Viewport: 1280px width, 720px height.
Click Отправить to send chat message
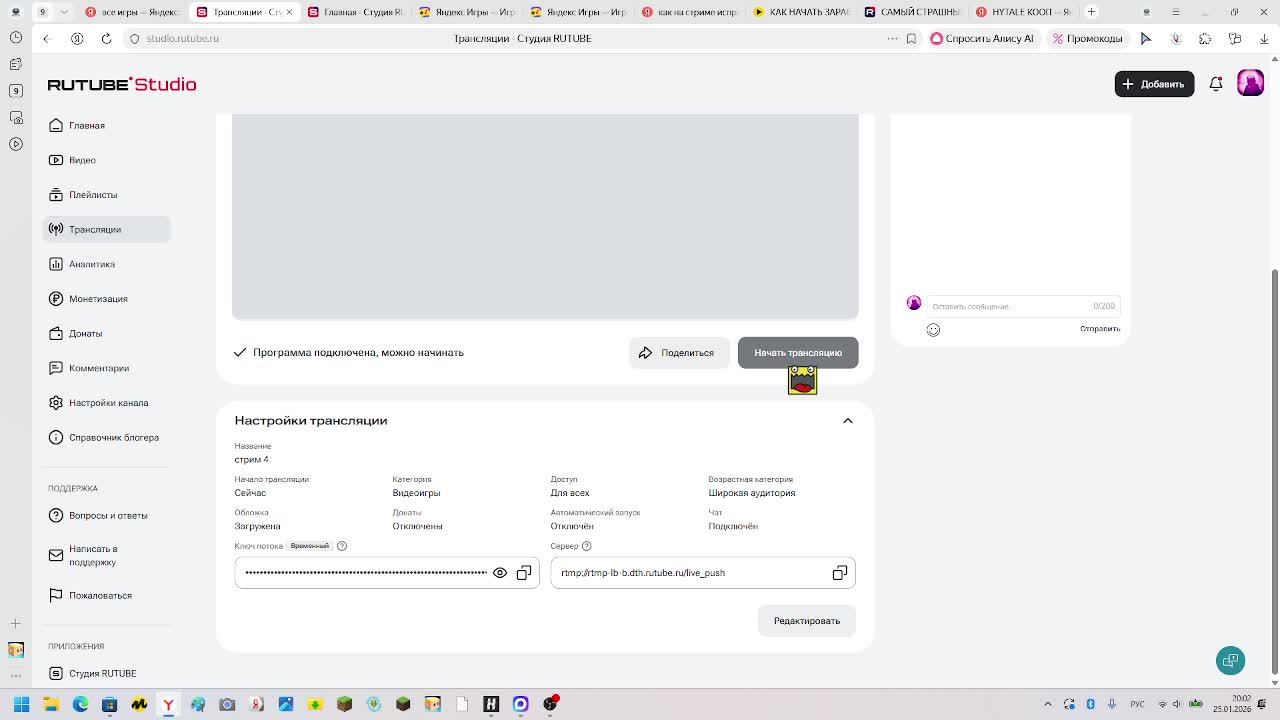[1100, 329]
